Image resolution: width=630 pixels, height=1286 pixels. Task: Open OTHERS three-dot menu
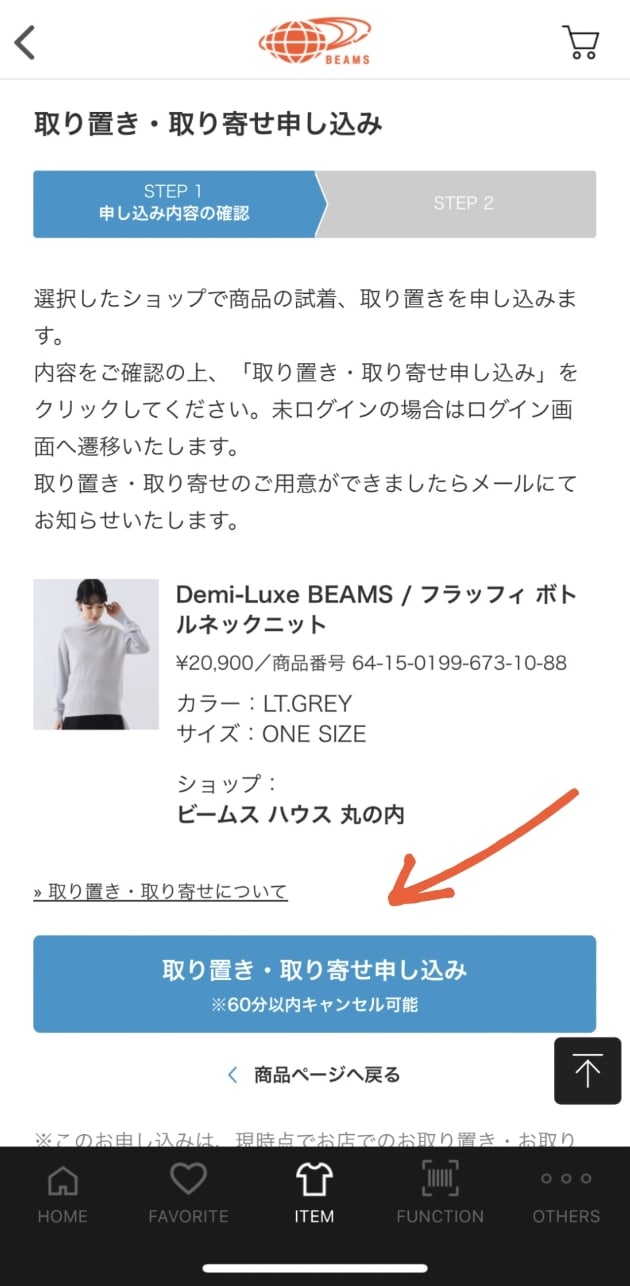point(566,1193)
